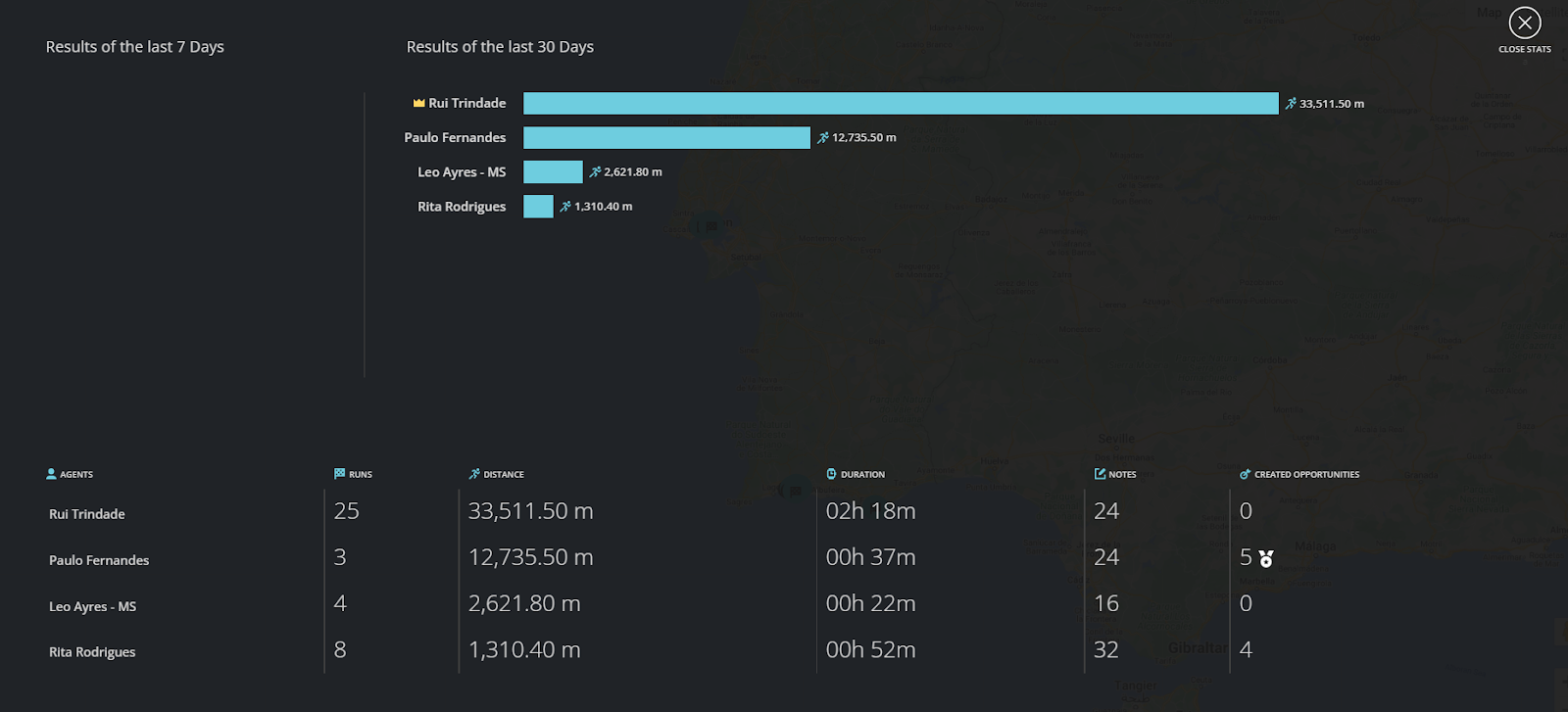Click the 00h 37m duration cell
The image size is (1568, 712).
click(871, 557)
